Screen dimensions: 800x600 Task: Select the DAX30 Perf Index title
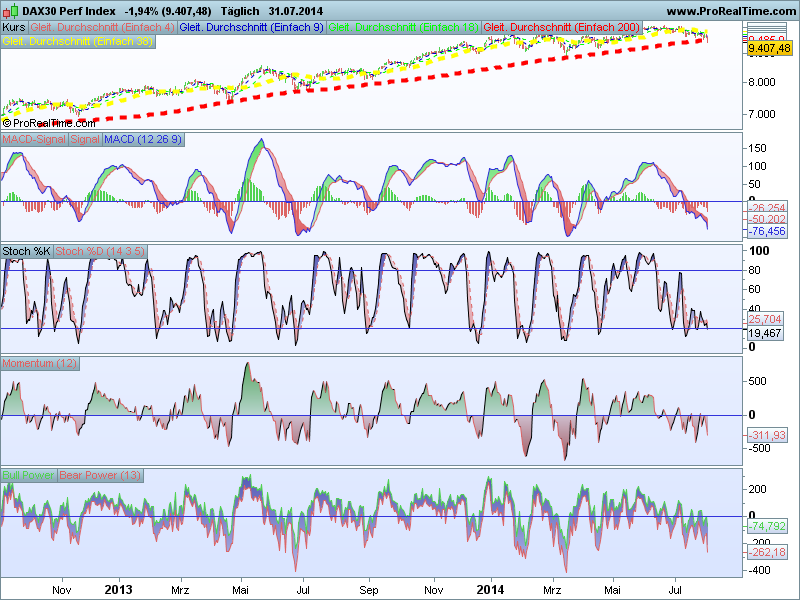click(69, 11)
